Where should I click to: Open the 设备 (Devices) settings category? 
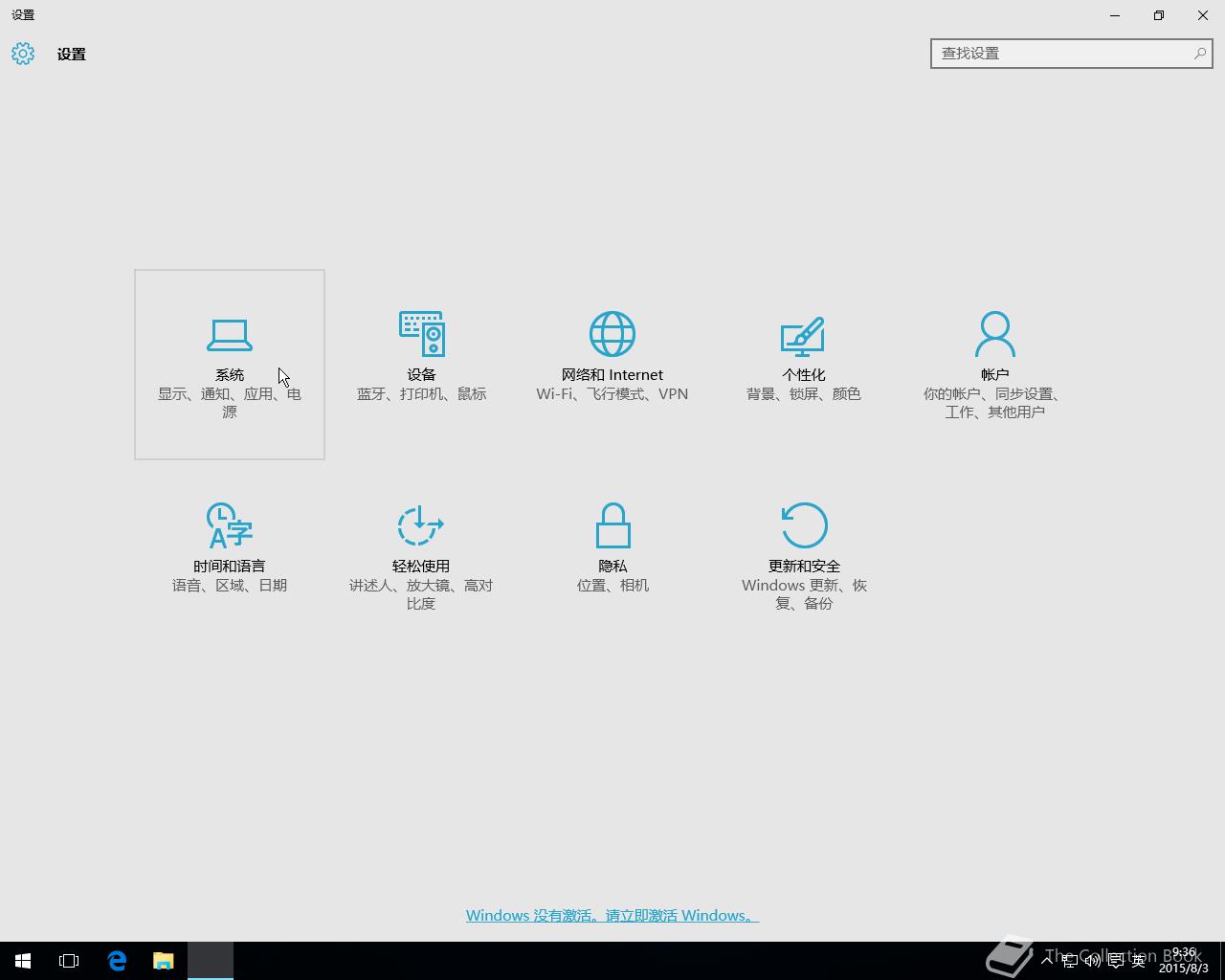421,365
